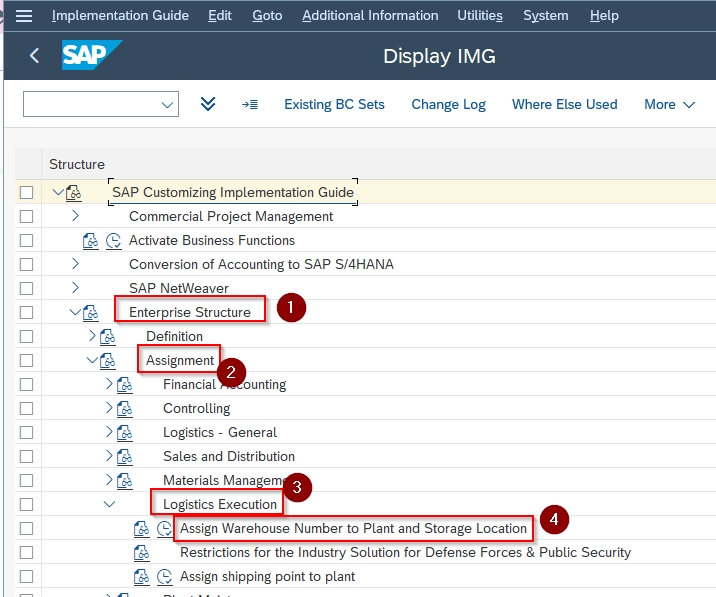Execute activity icon for Assign Warehouse Number

[164, 529]
